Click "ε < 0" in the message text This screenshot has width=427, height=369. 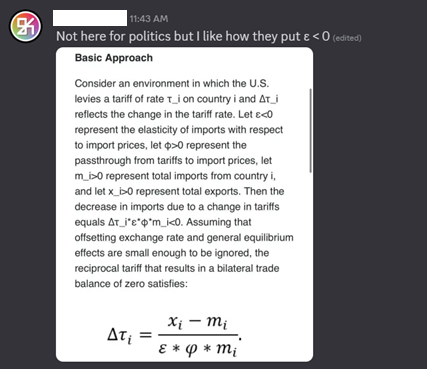click(317, 36)
